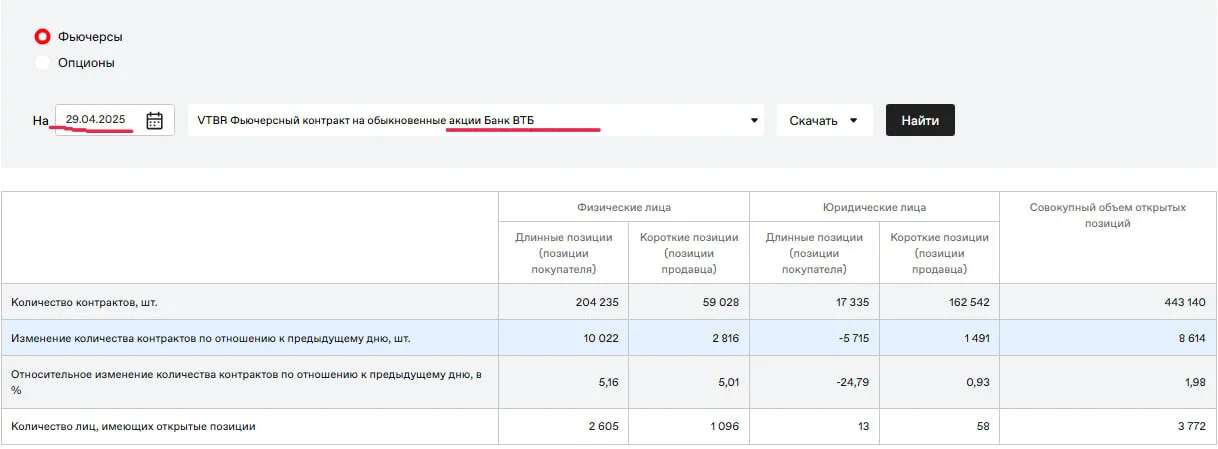Open the calendar date picker icon

click(154, 121)
